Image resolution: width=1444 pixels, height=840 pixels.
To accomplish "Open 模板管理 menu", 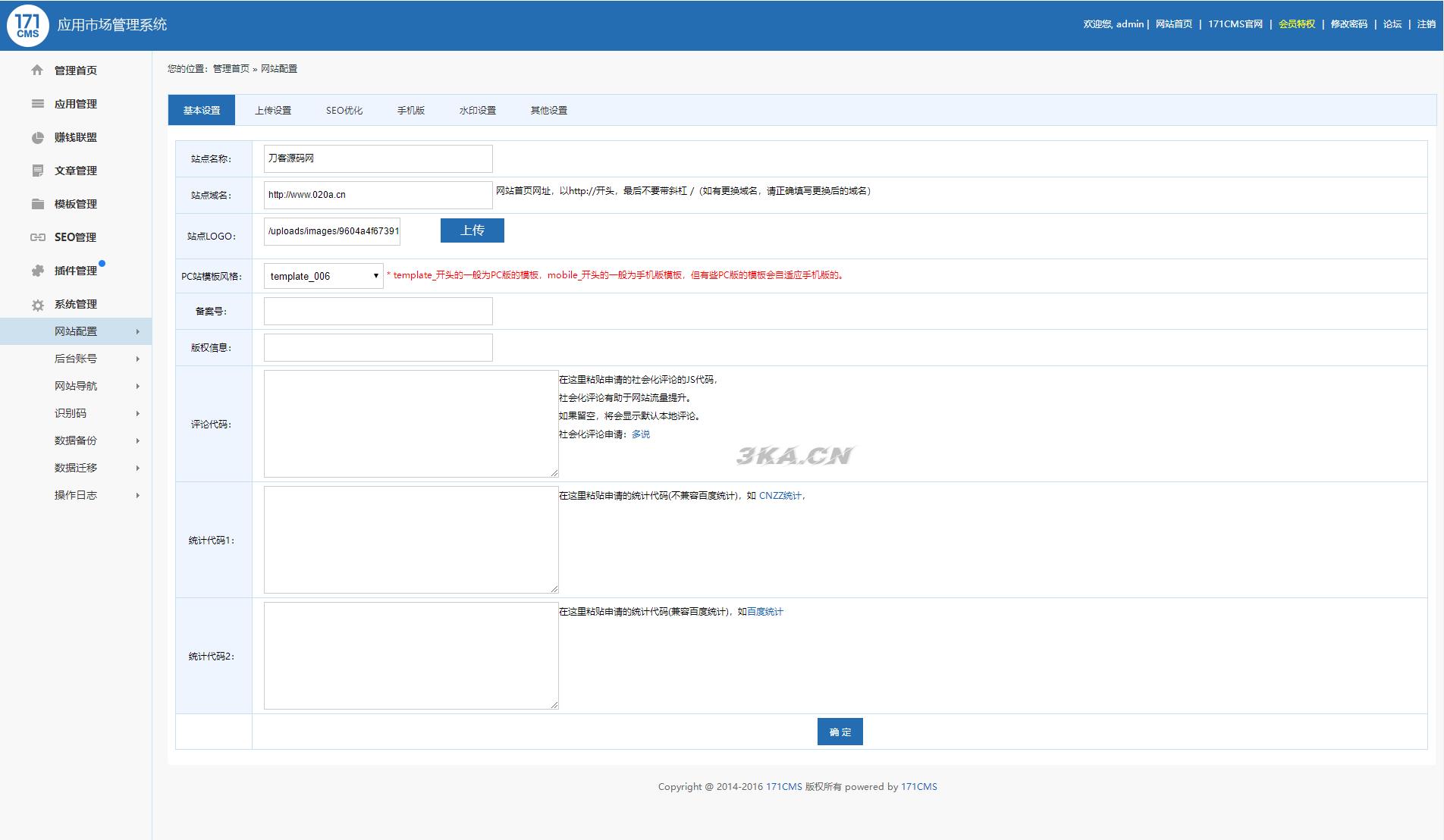I will pos(76,204).
